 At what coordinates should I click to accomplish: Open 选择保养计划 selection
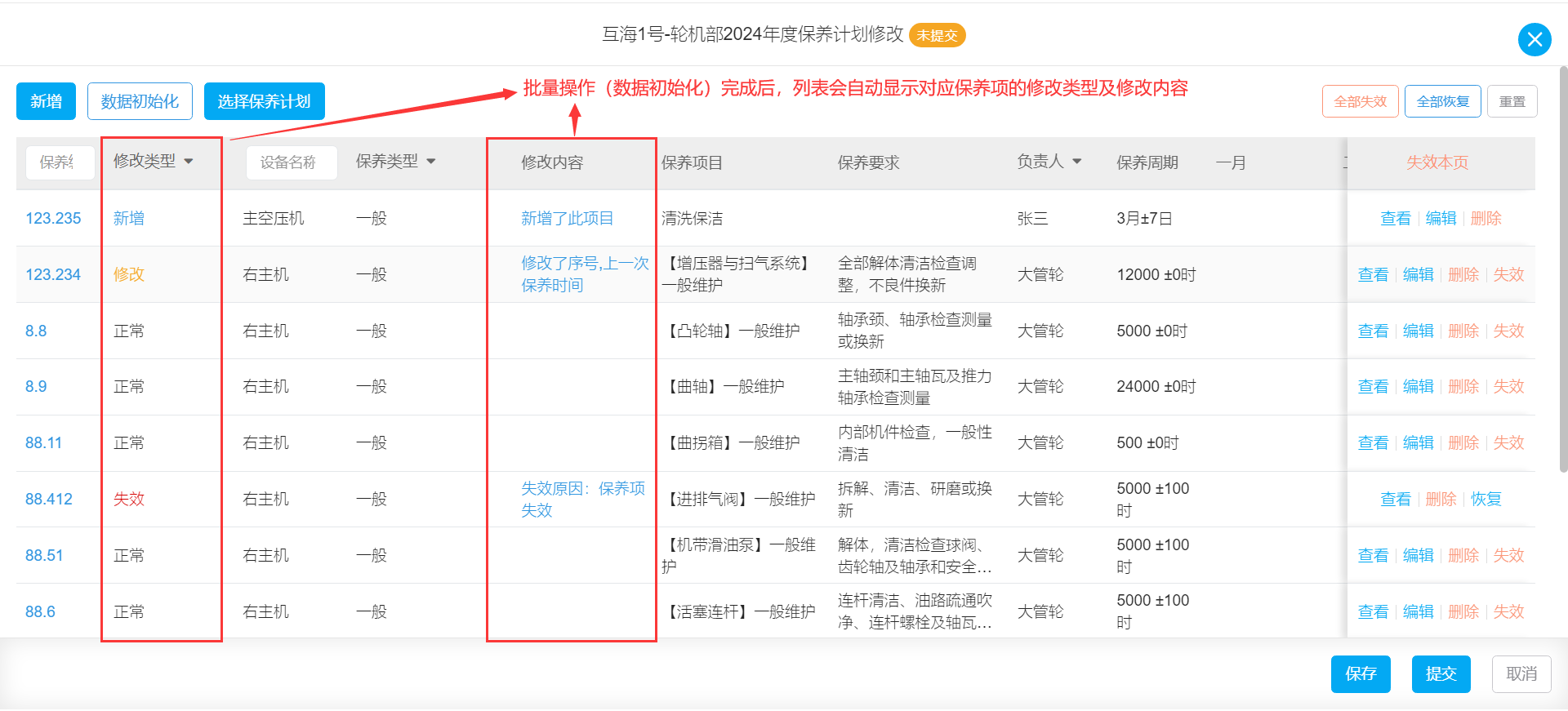point(264,101)
